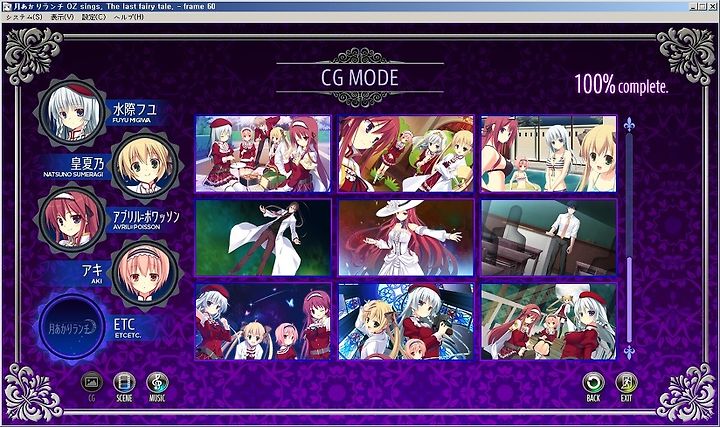
Task: View the swimsuit poolside CG thumbnail
Action: (549, 154)
